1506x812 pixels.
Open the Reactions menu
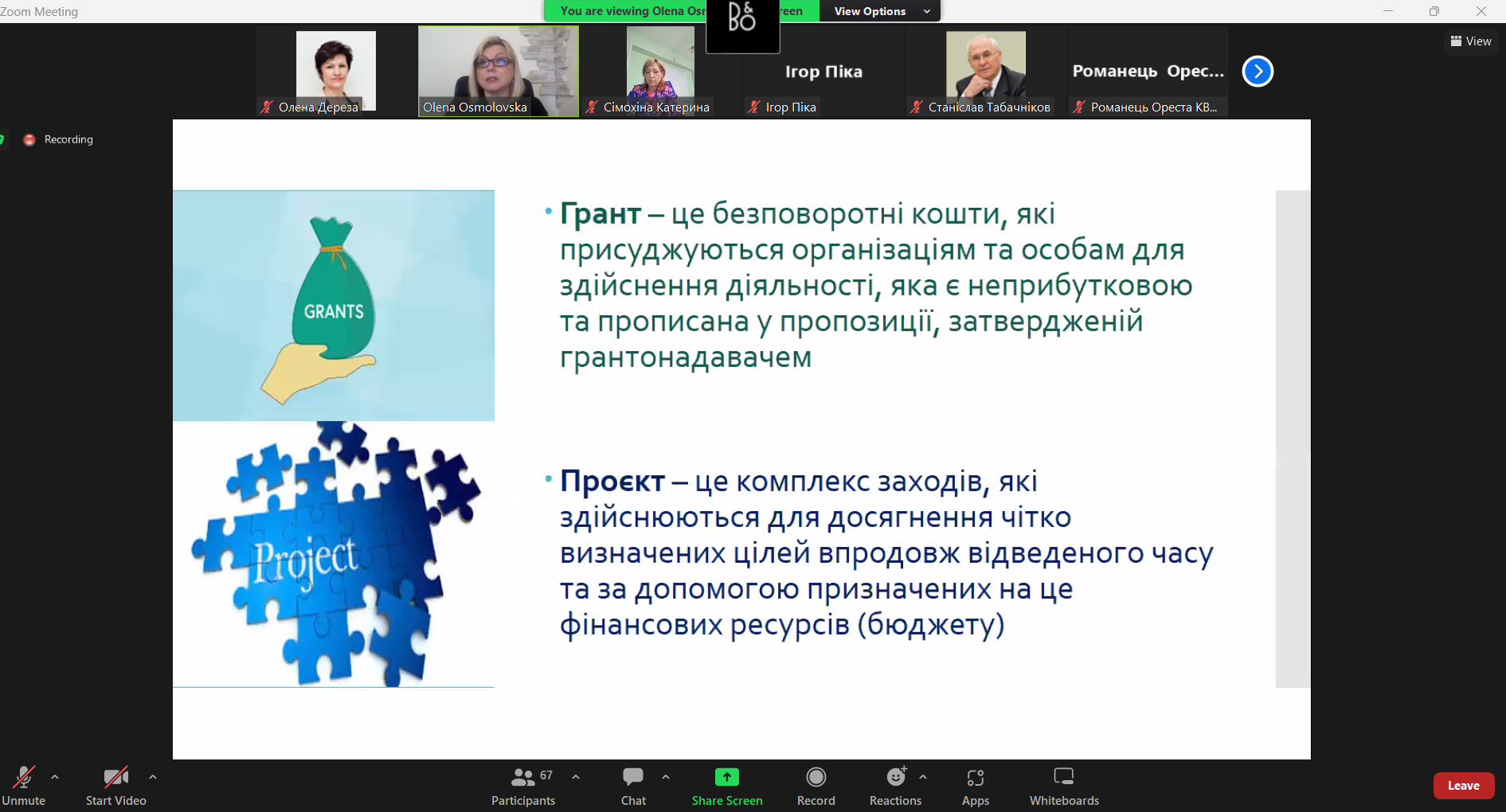pos(896,785)
